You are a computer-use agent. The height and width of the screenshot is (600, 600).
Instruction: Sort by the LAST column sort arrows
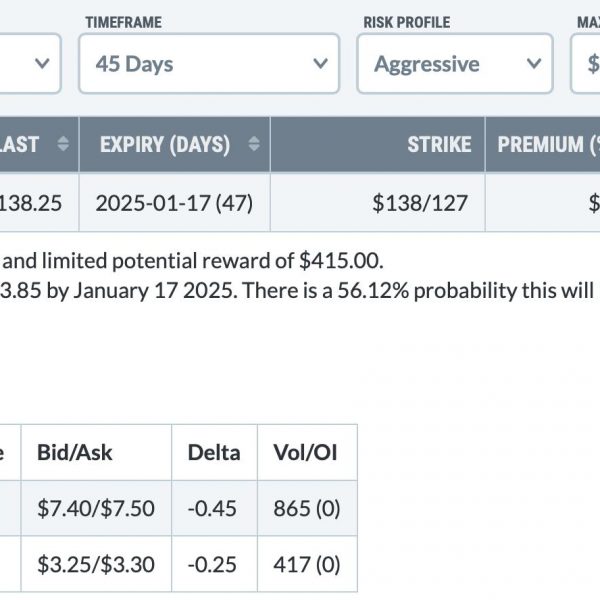(63, 144)
